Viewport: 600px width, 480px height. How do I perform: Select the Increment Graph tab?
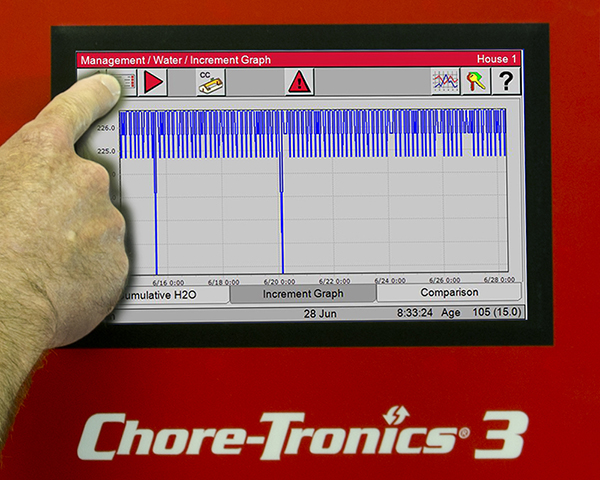click(x=303, y=294)
